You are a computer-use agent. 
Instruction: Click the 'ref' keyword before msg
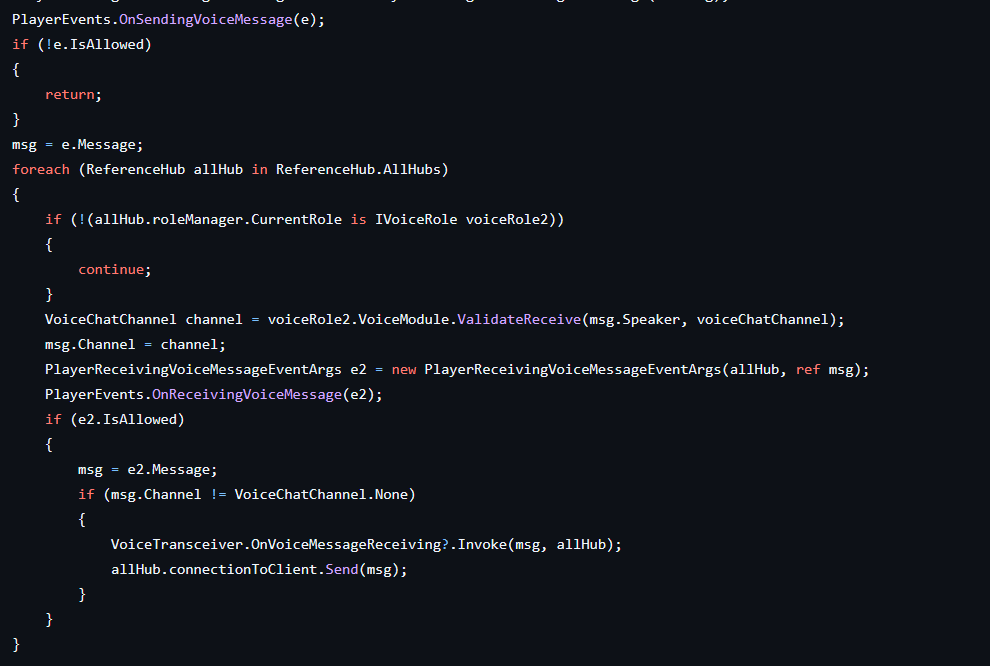[808, 370]
